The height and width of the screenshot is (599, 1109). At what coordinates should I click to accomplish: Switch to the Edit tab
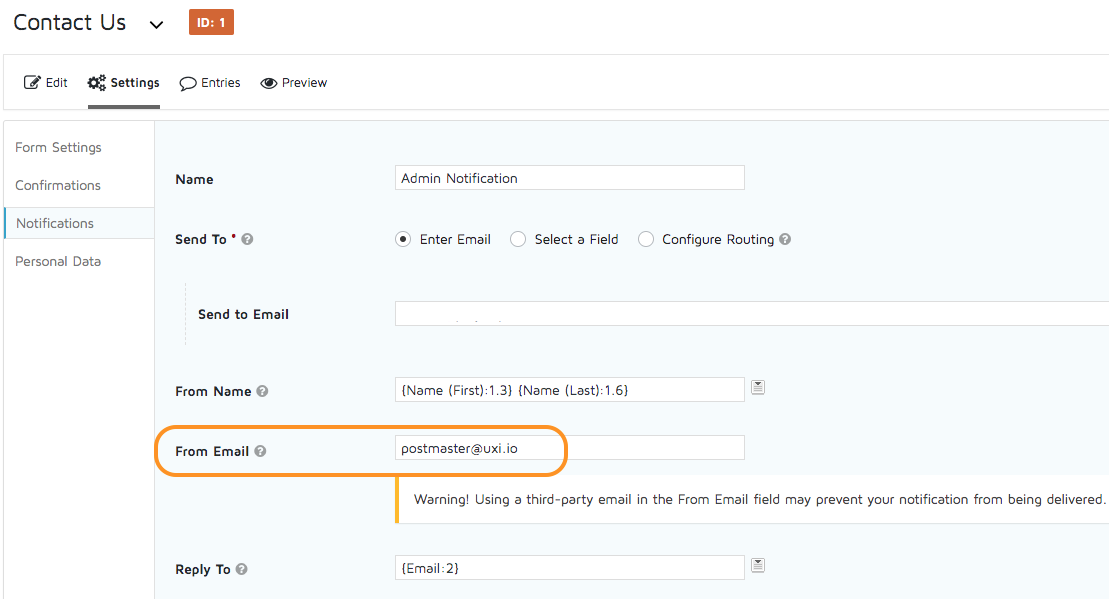pyautogui.click(x=46, y=83)
